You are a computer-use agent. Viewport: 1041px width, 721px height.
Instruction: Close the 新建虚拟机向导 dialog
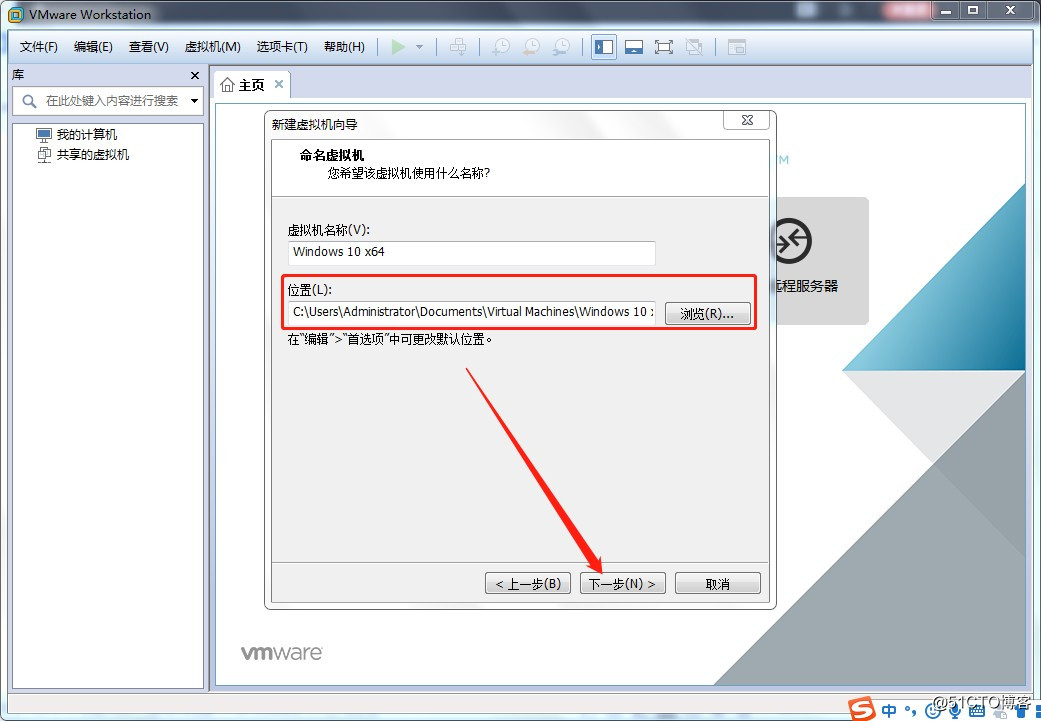tap(747, 120)
